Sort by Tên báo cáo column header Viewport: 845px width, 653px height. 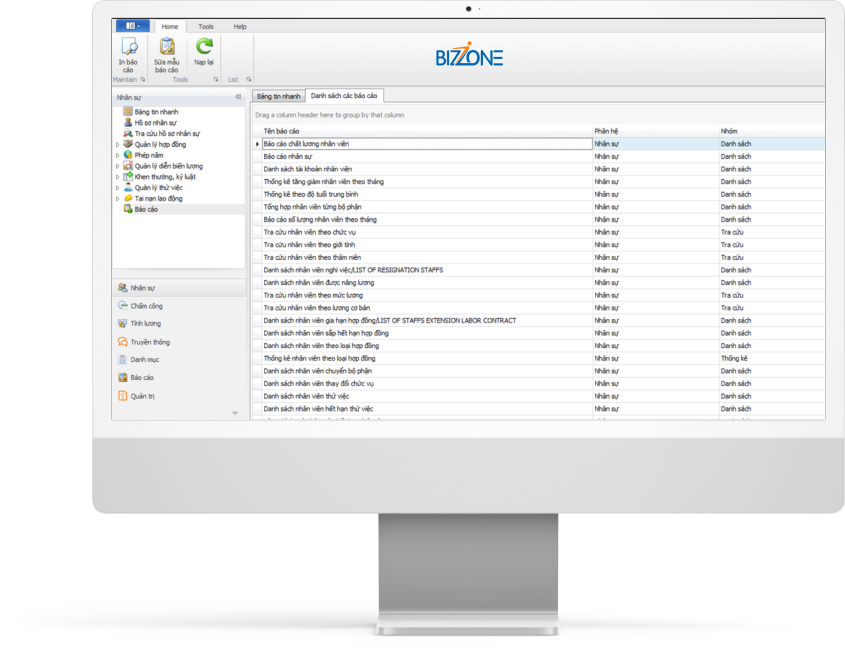427,131
